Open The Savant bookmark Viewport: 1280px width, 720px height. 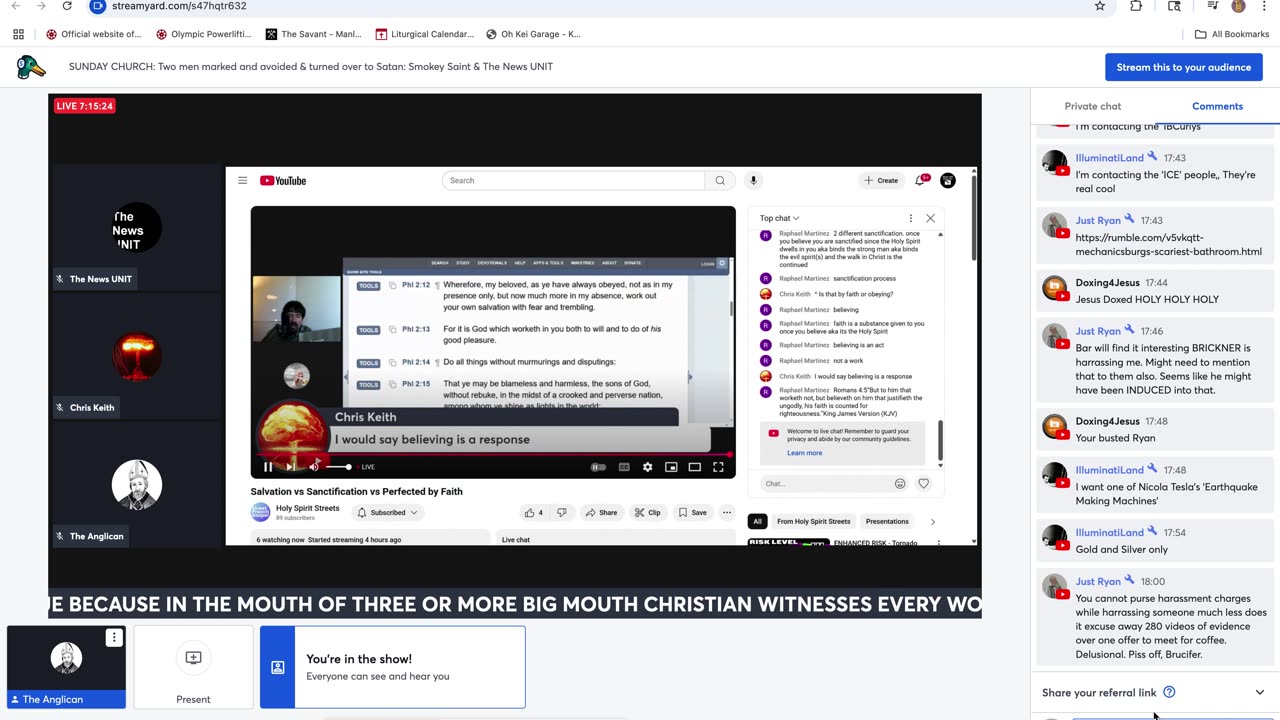coord(314,34)
